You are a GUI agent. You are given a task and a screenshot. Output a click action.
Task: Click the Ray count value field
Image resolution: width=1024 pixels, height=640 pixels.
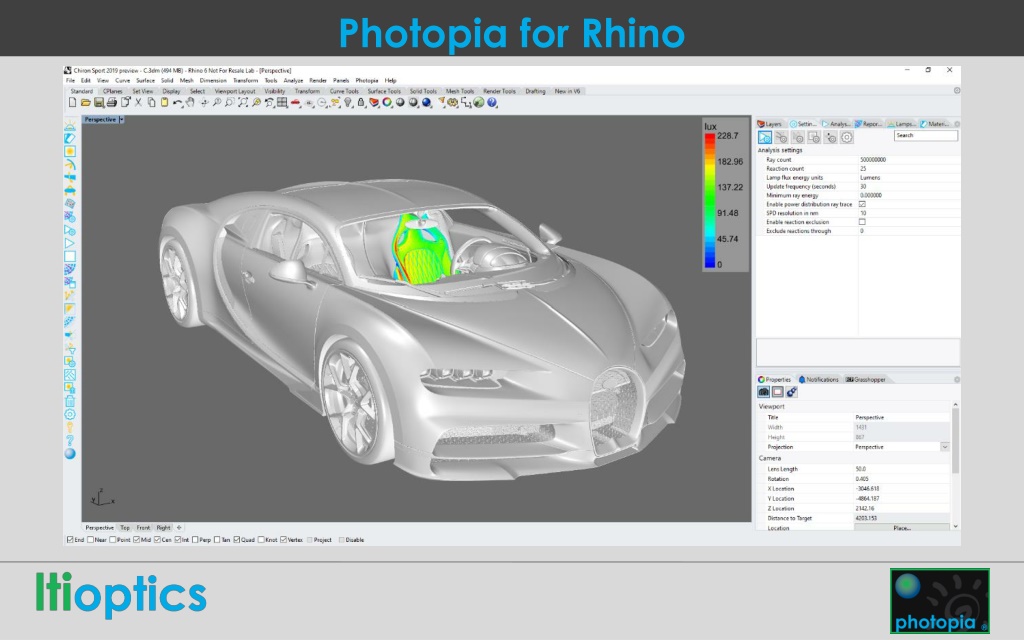click(908, 159)
